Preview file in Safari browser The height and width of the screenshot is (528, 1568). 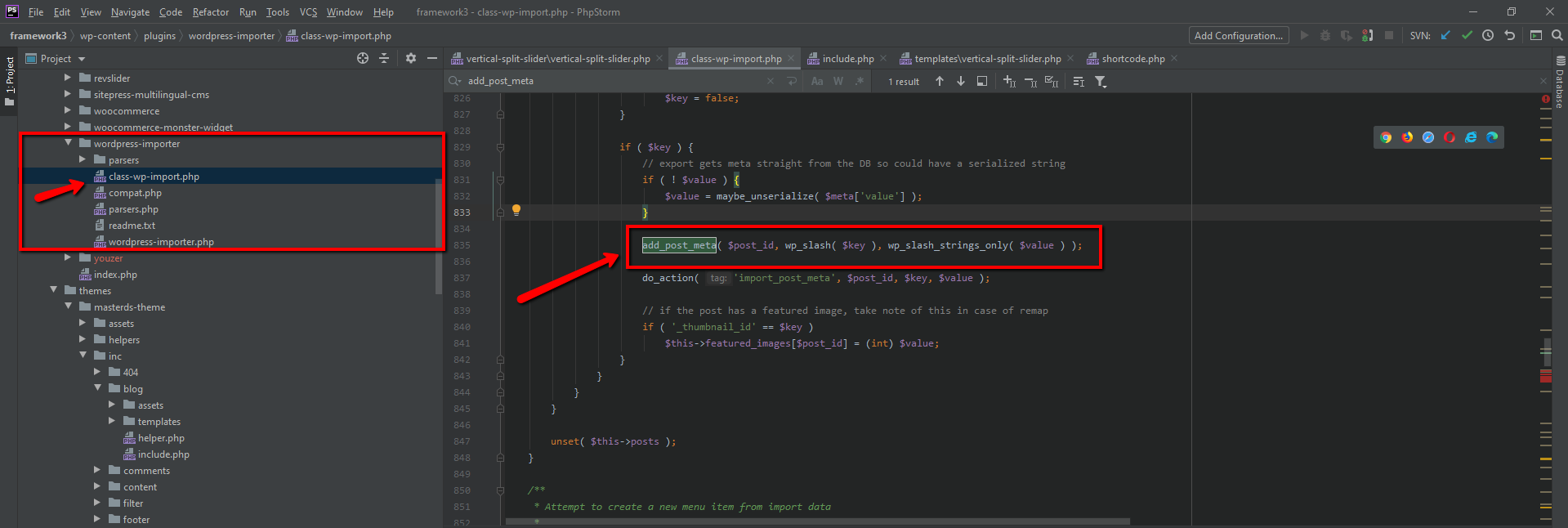point(1428,137)
